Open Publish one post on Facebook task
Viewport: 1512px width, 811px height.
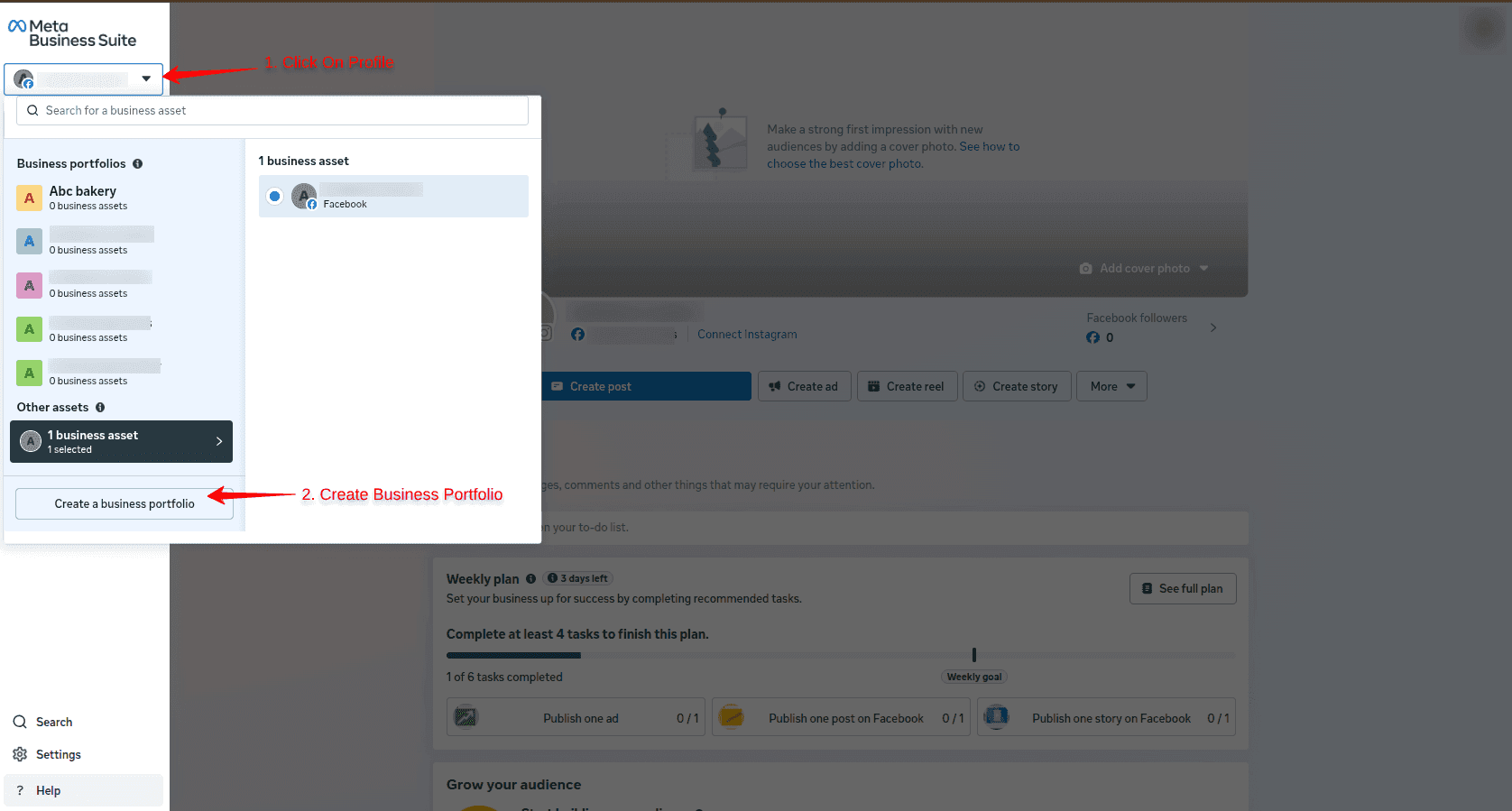coord(841,718)
